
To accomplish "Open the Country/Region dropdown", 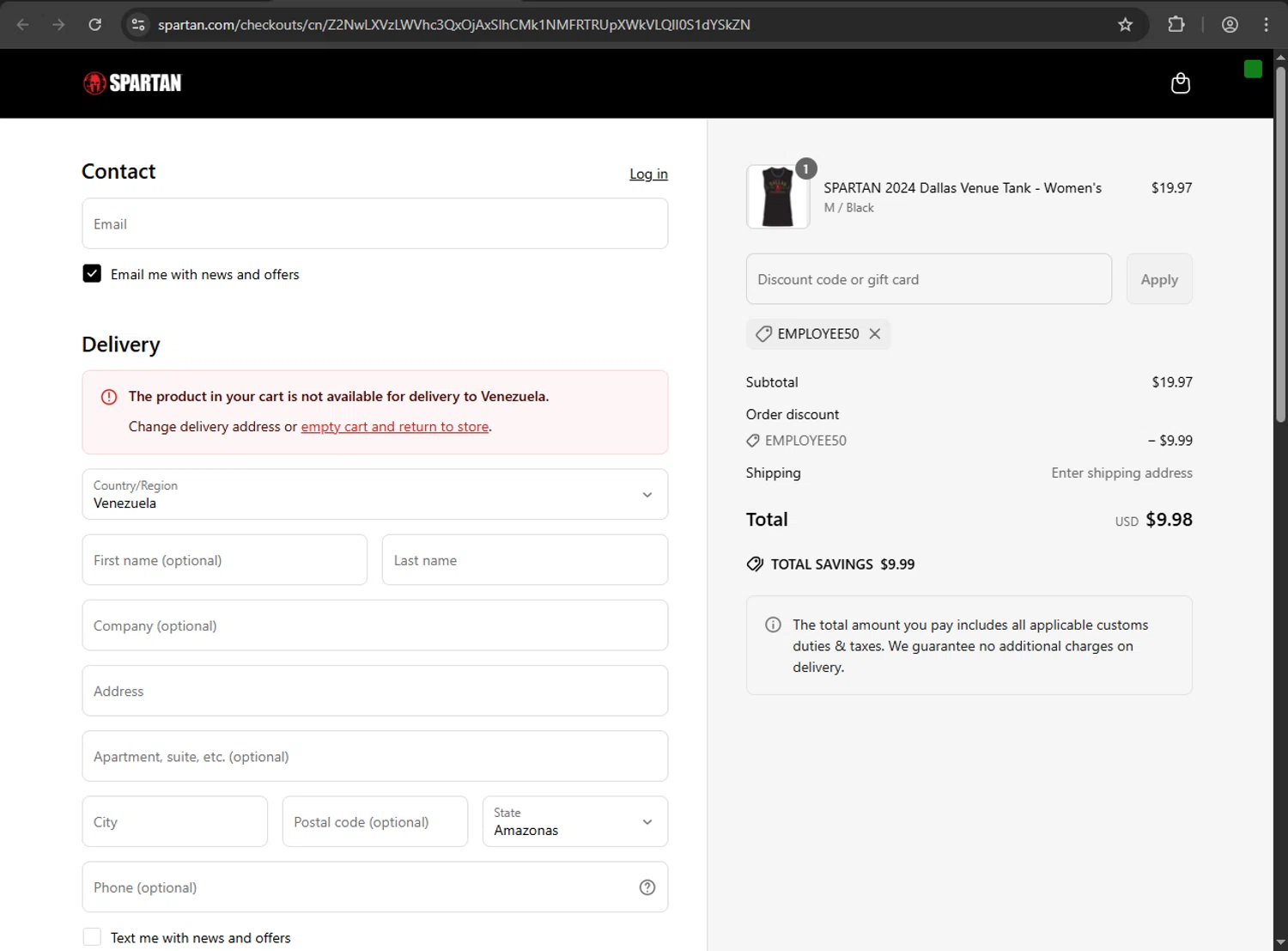I will [375, 495].
